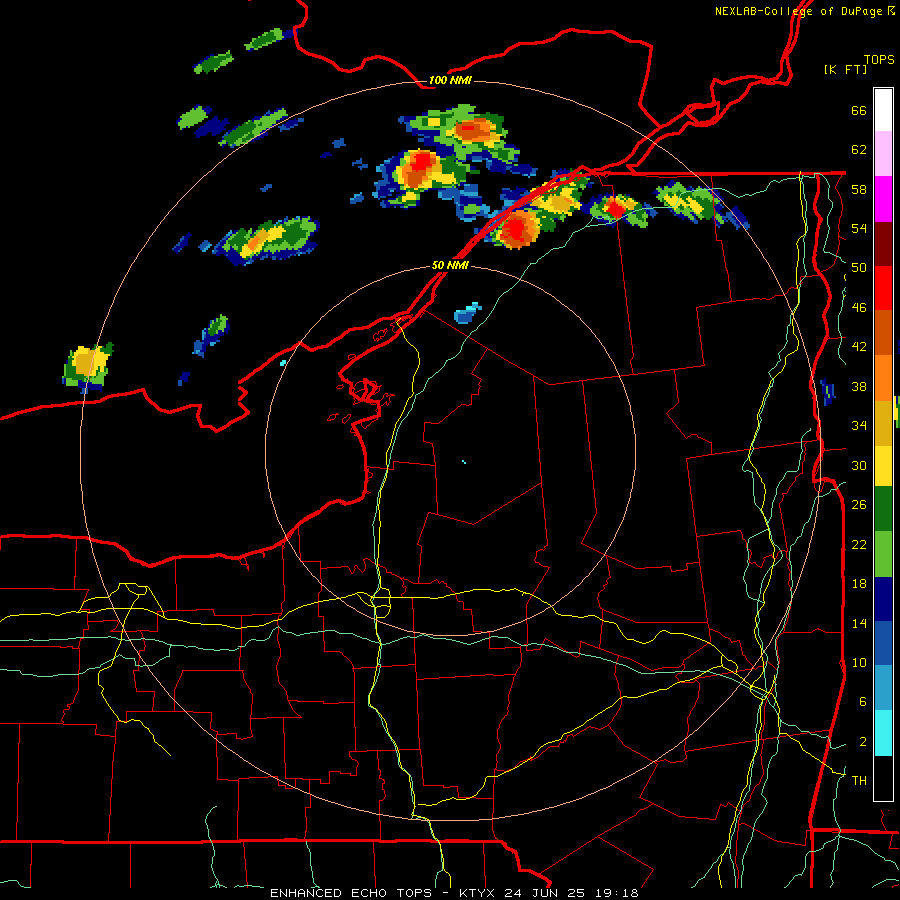Click the yellow-green storm cell at far west edge
Screen dimensions: 900x900
[87, 367]
